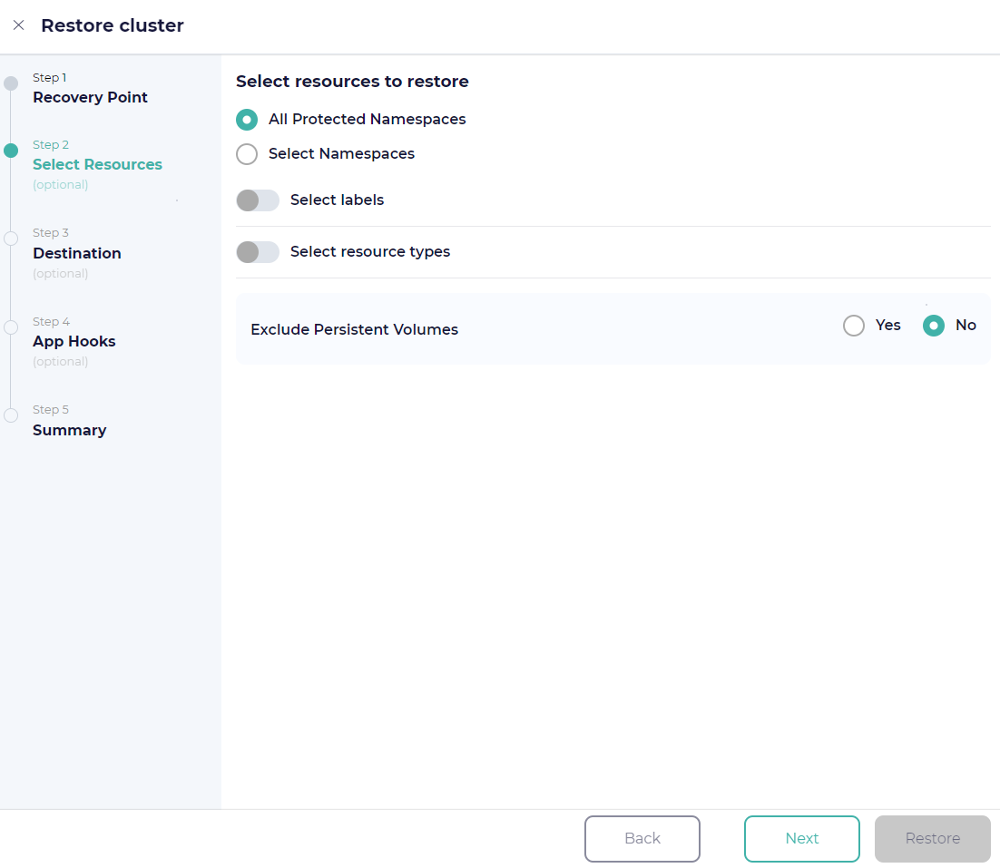Enable the Select labels toggle

point(257,201)
